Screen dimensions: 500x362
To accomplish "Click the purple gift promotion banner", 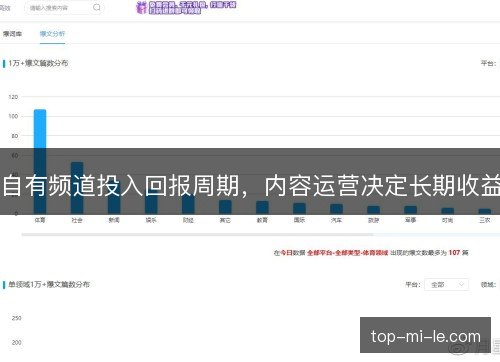I will click(x=186, y=8).
